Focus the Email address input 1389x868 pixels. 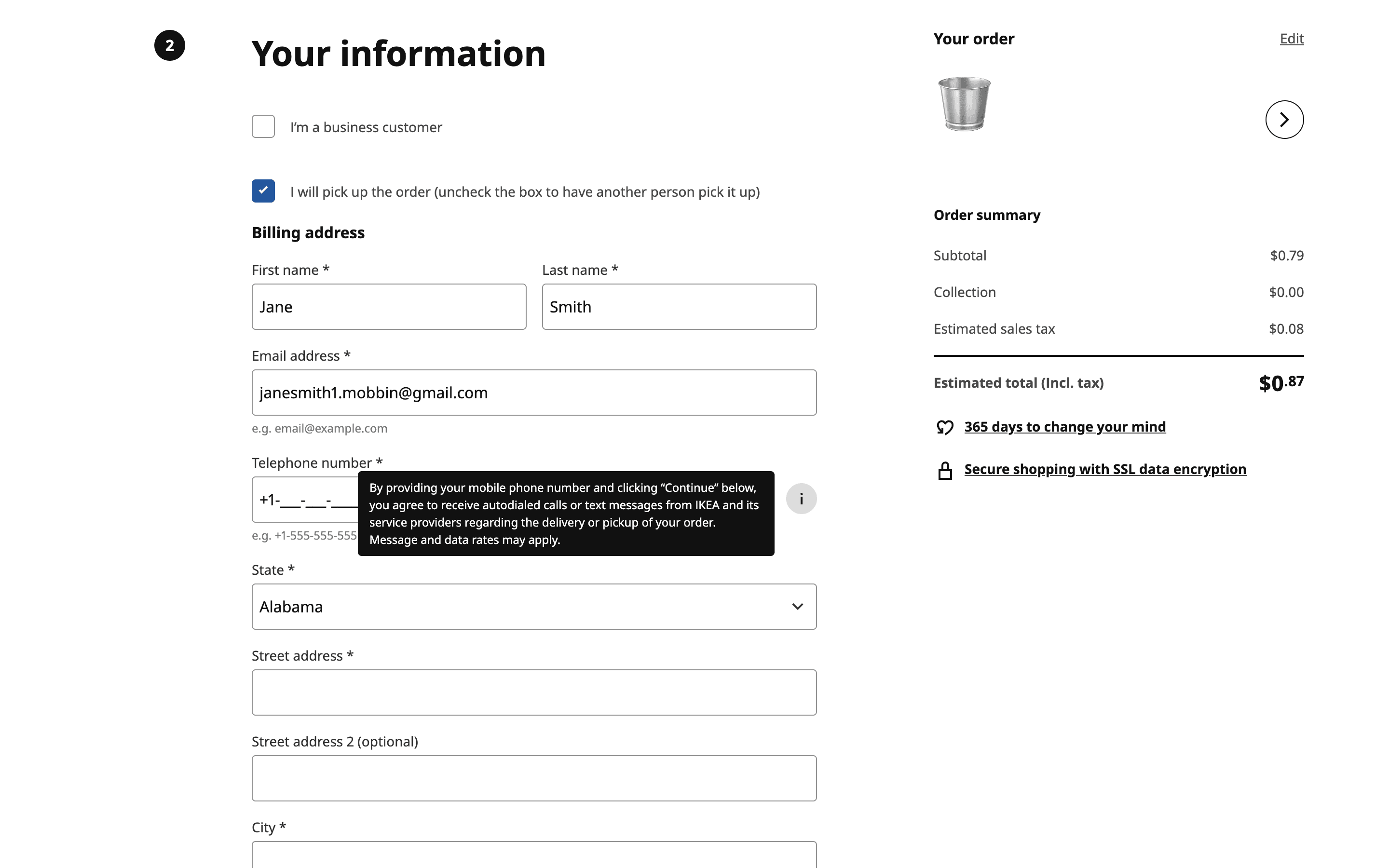pyautogui.click(x=534, y=393)
